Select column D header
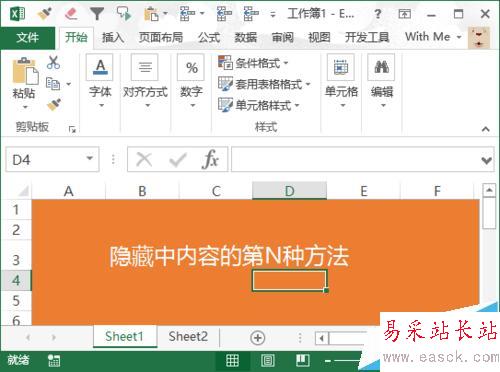This screenshot has width=500, height=372. click(x=289, y=191)
